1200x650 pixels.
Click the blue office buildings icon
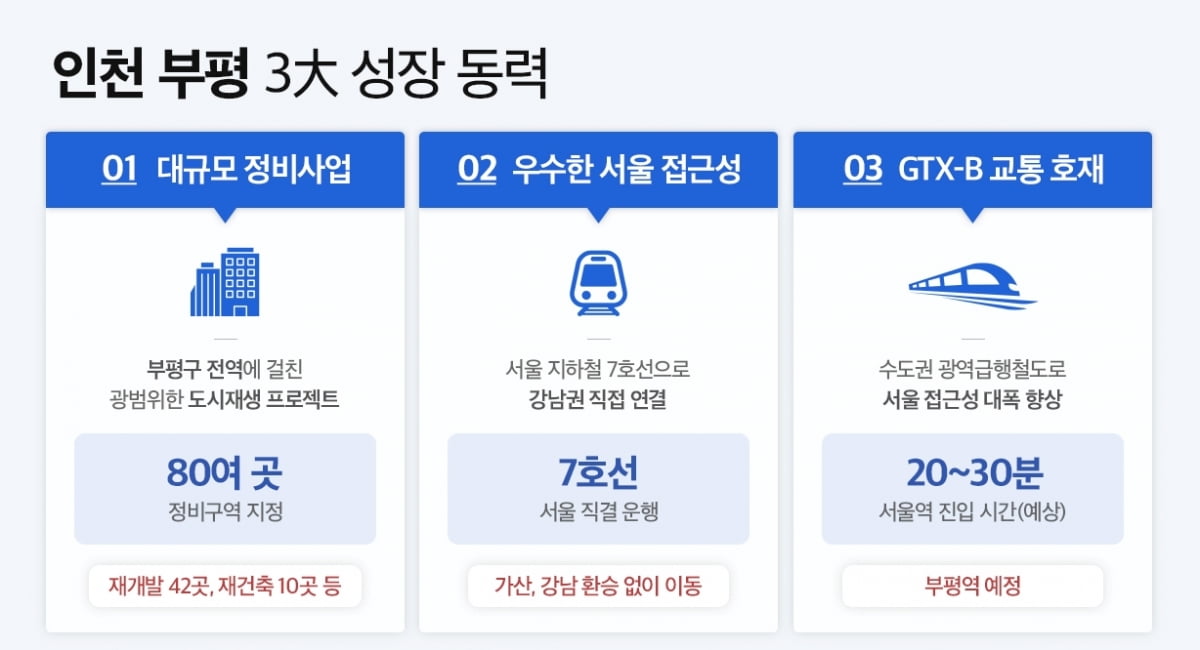pos(225,282)
